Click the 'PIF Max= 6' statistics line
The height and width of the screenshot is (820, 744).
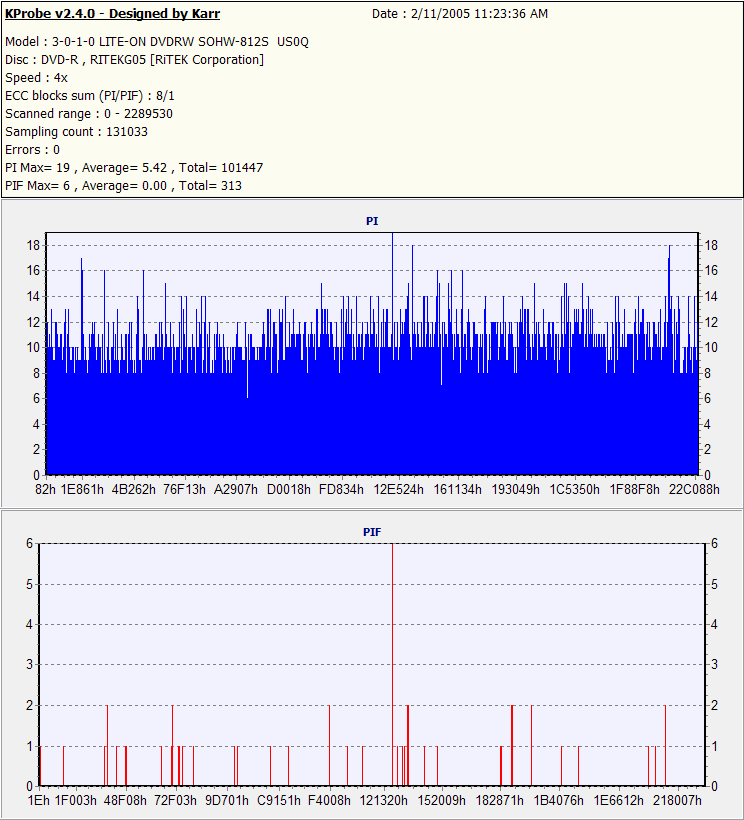tap(123, 186)
